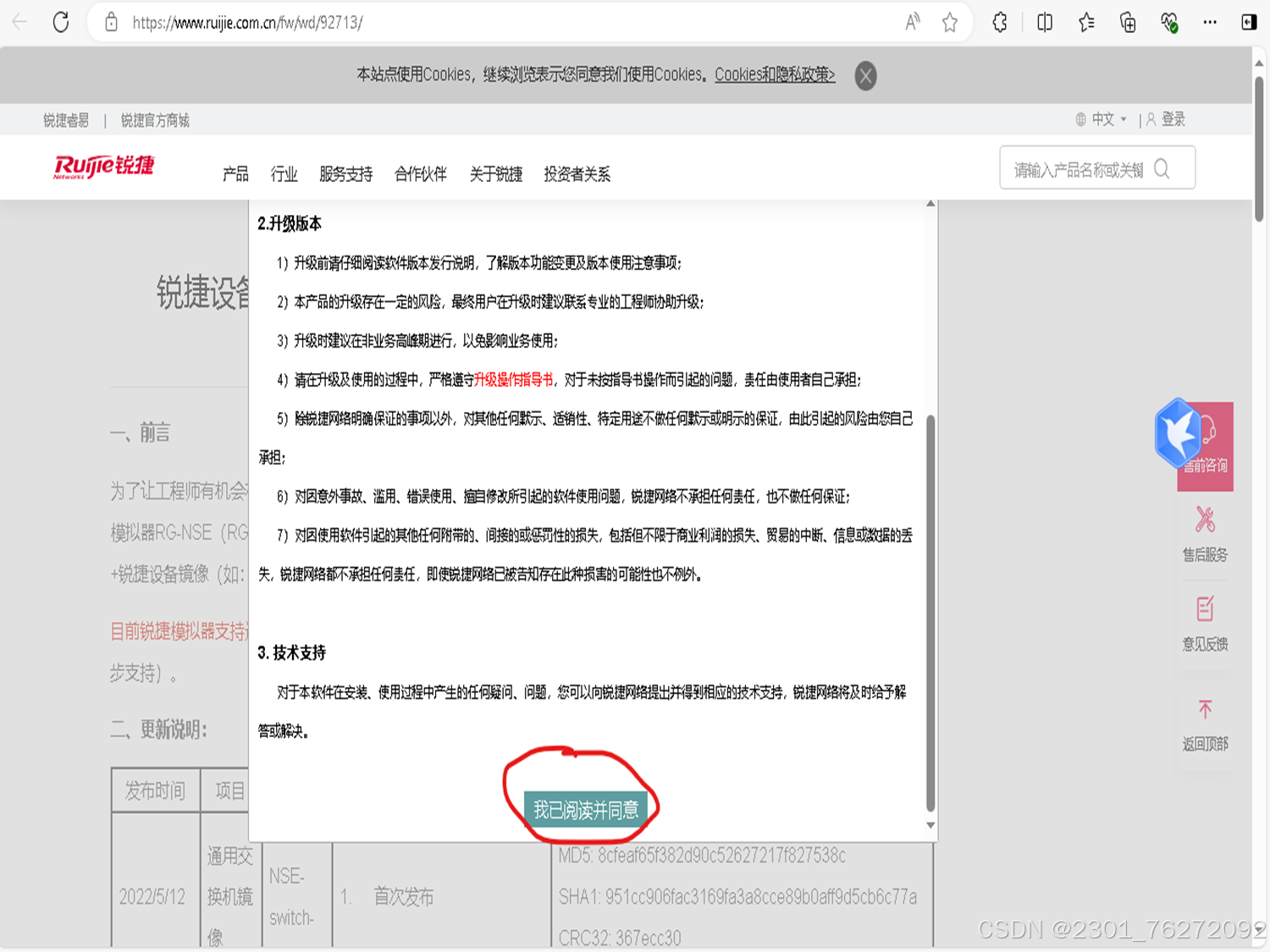Click the dialog scrollbar down arrow
1270x952 pixels.
930,825
